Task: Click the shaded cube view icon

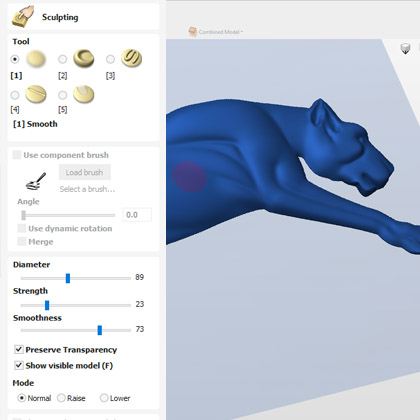Action: click(x=405, y=49)
